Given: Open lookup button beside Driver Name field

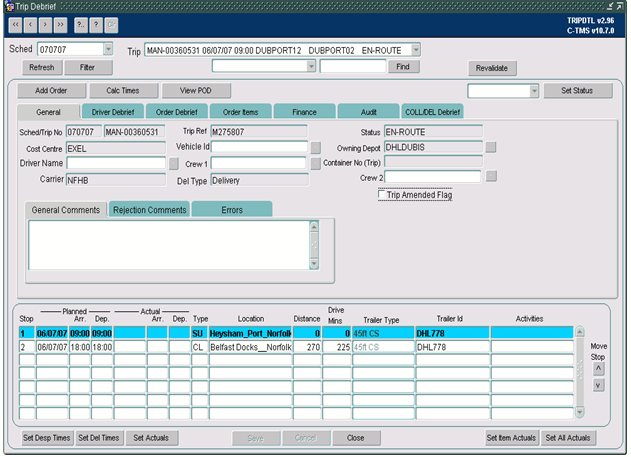Looking at the screenshot, I should [173, 163].
